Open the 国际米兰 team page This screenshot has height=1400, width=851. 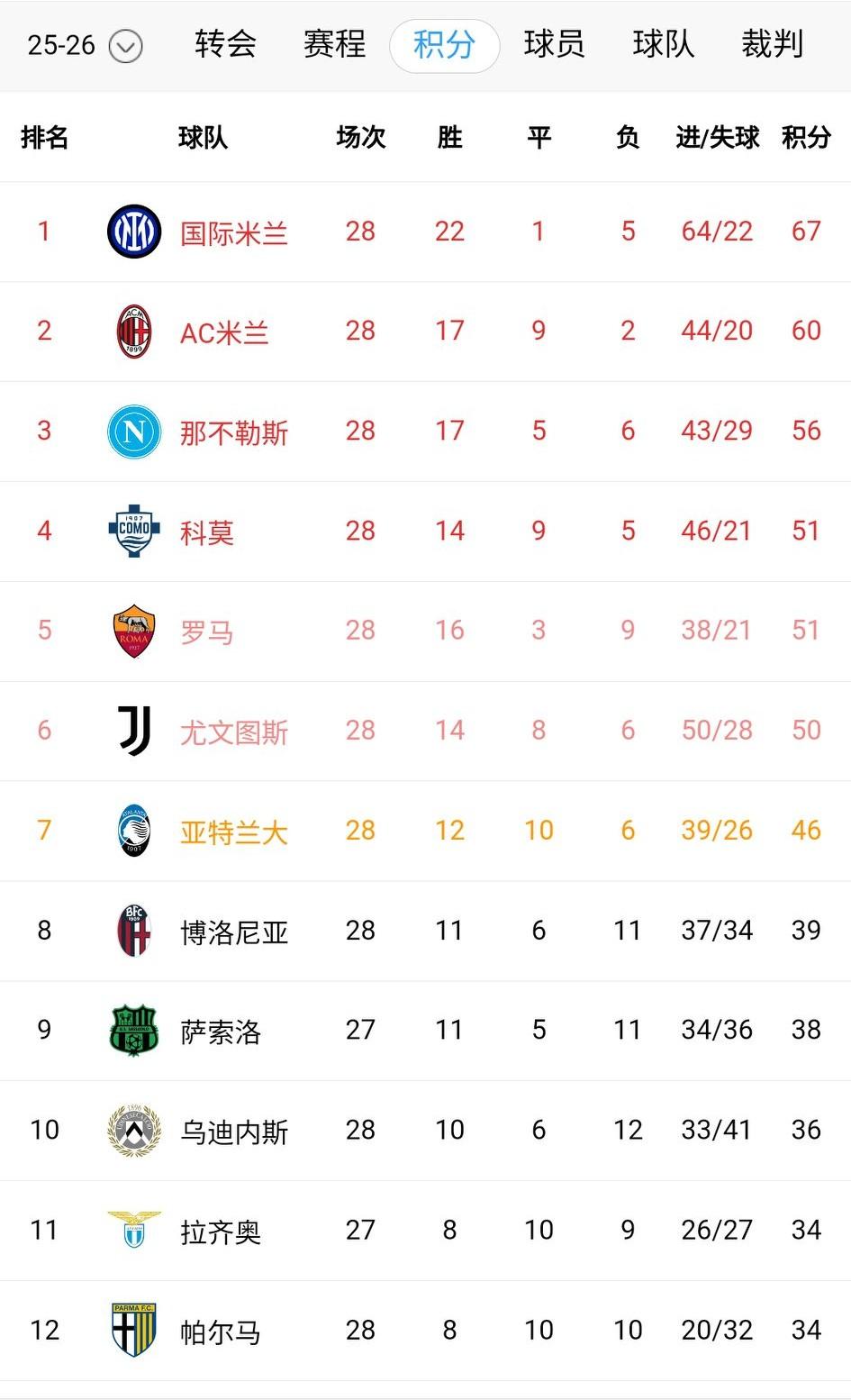point(234,231)
